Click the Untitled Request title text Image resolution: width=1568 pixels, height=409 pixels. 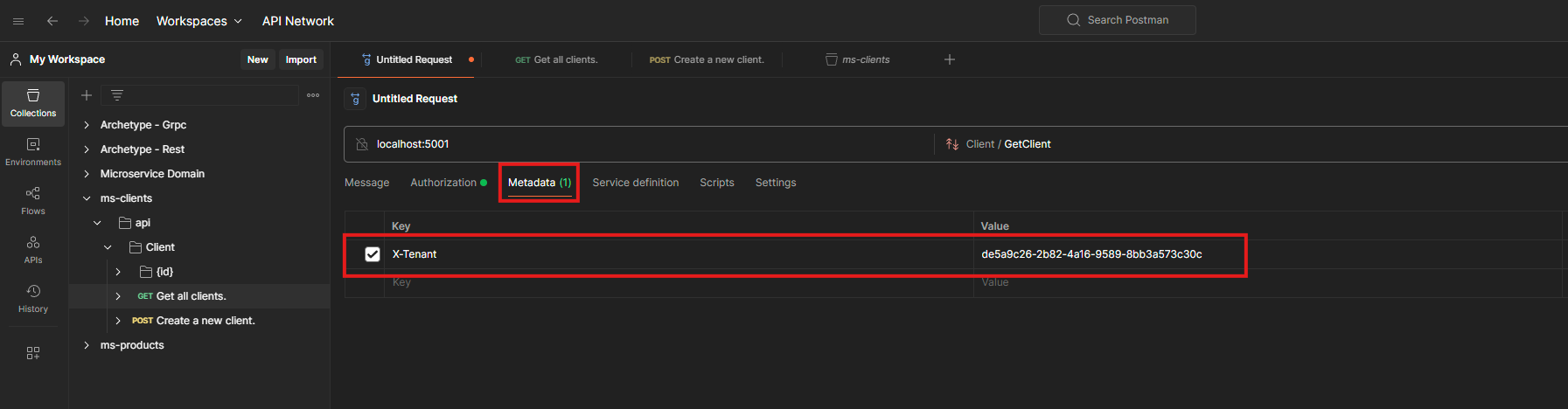pyautogui.click(x=415, y=99)
